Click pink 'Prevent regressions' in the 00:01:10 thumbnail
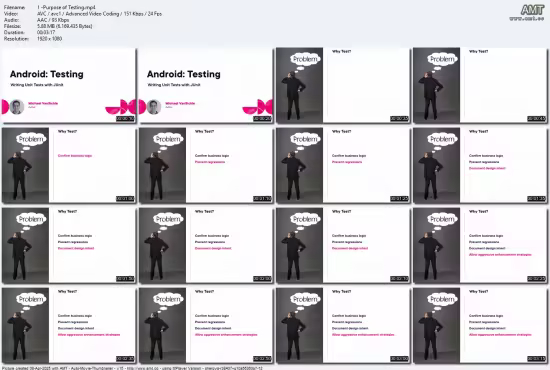550x370 pixels. 210,162
